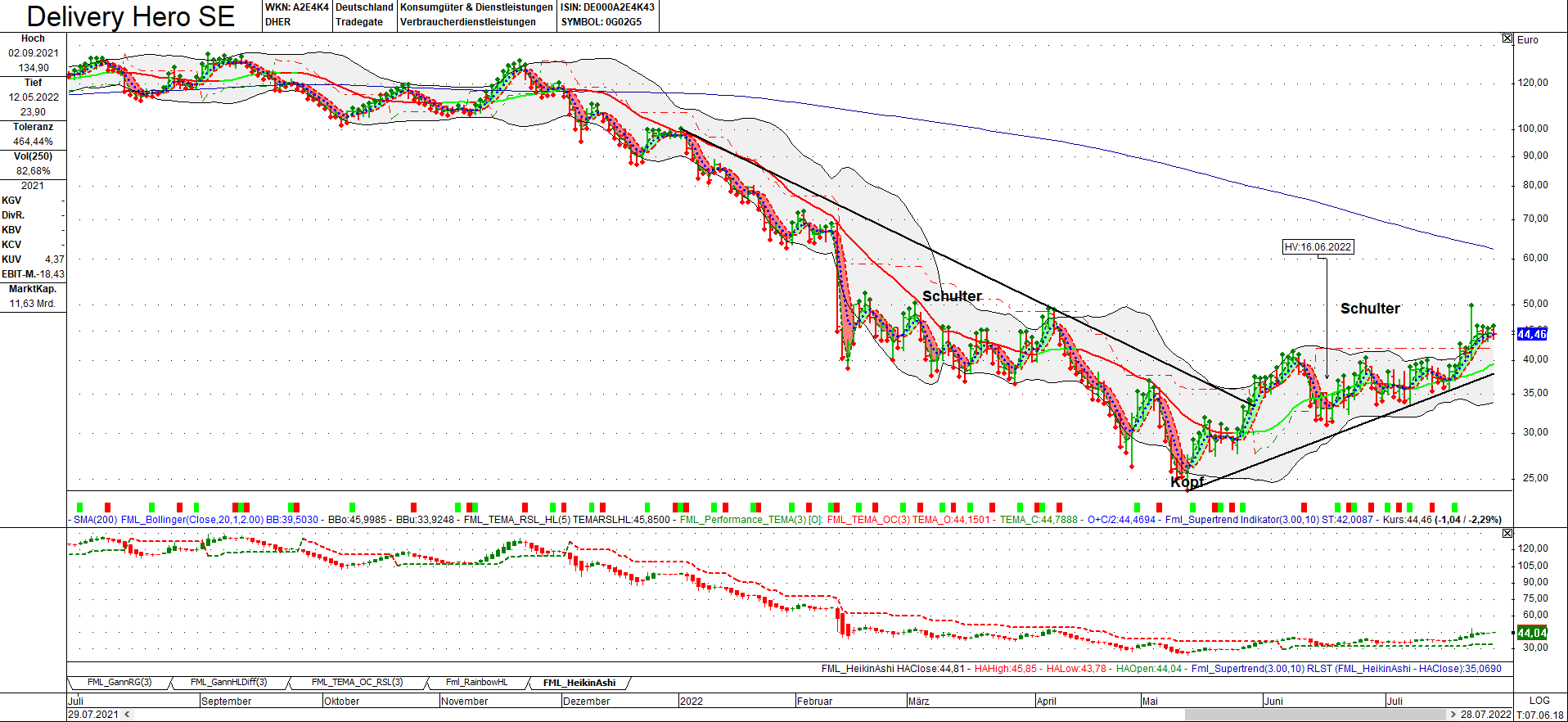Screen dimensions: 1568x722
Task: Click the Vol(250) value 82,68%
Action: pyautogui.click(x=34, y=171)
